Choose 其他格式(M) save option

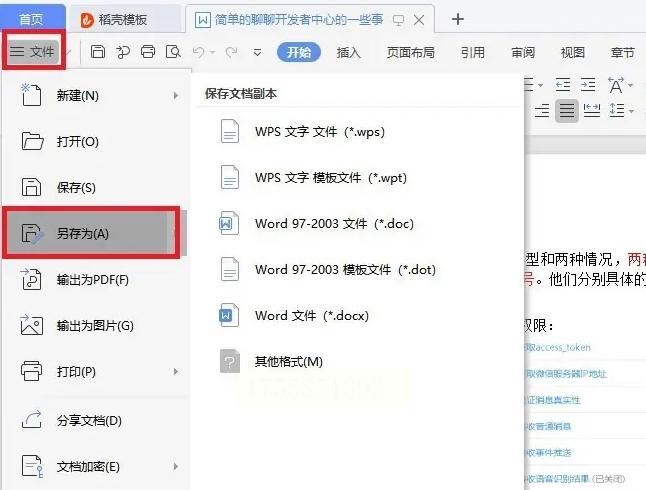point(358,361)
